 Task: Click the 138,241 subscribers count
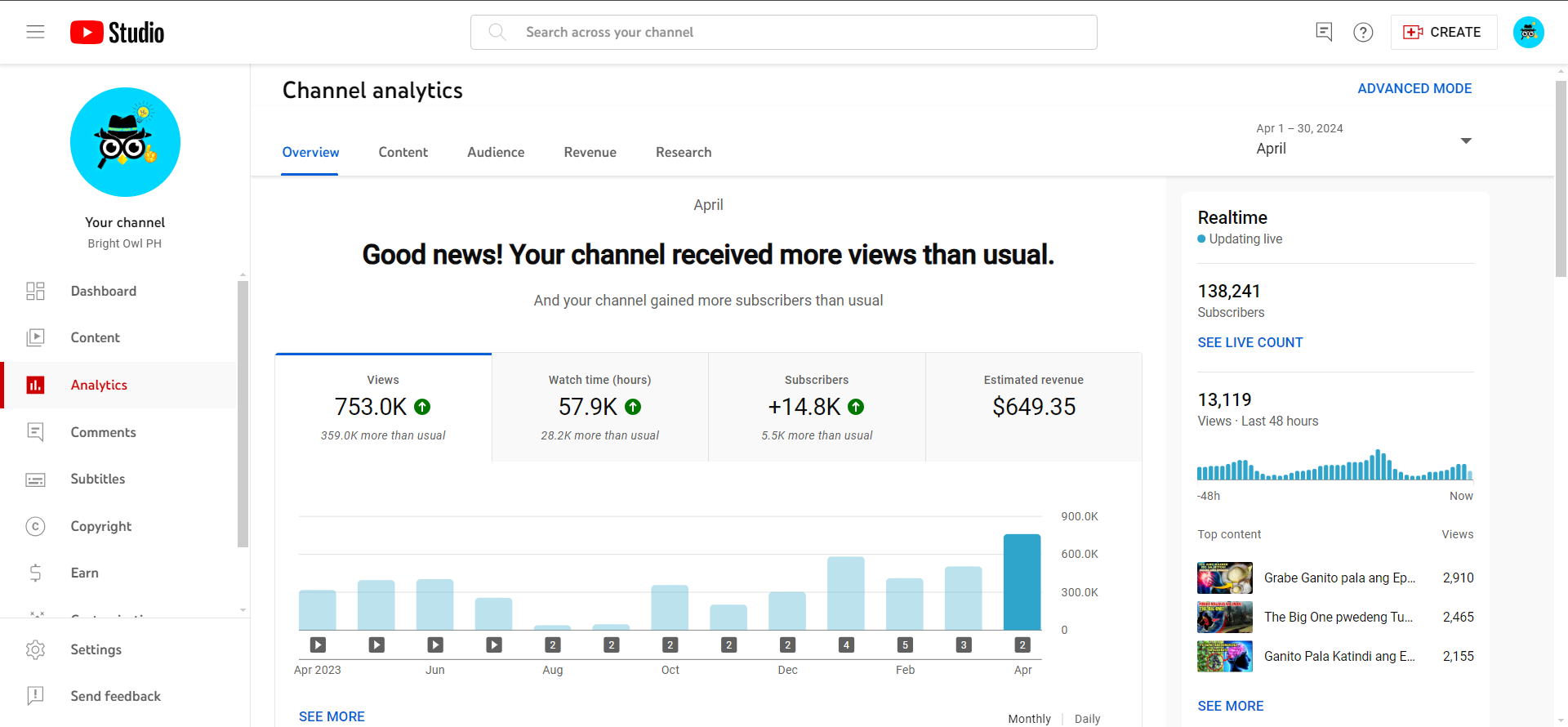[x=1229, y=291]
